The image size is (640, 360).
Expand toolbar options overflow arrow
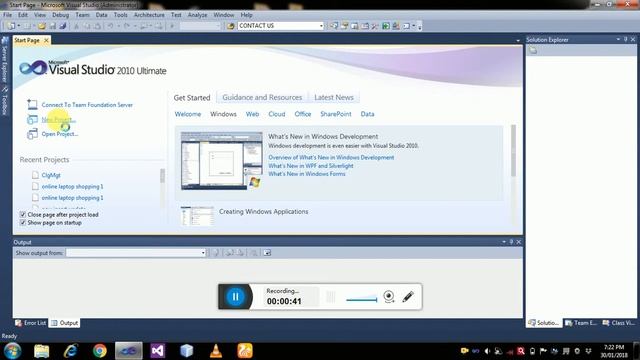coord(420,27)
